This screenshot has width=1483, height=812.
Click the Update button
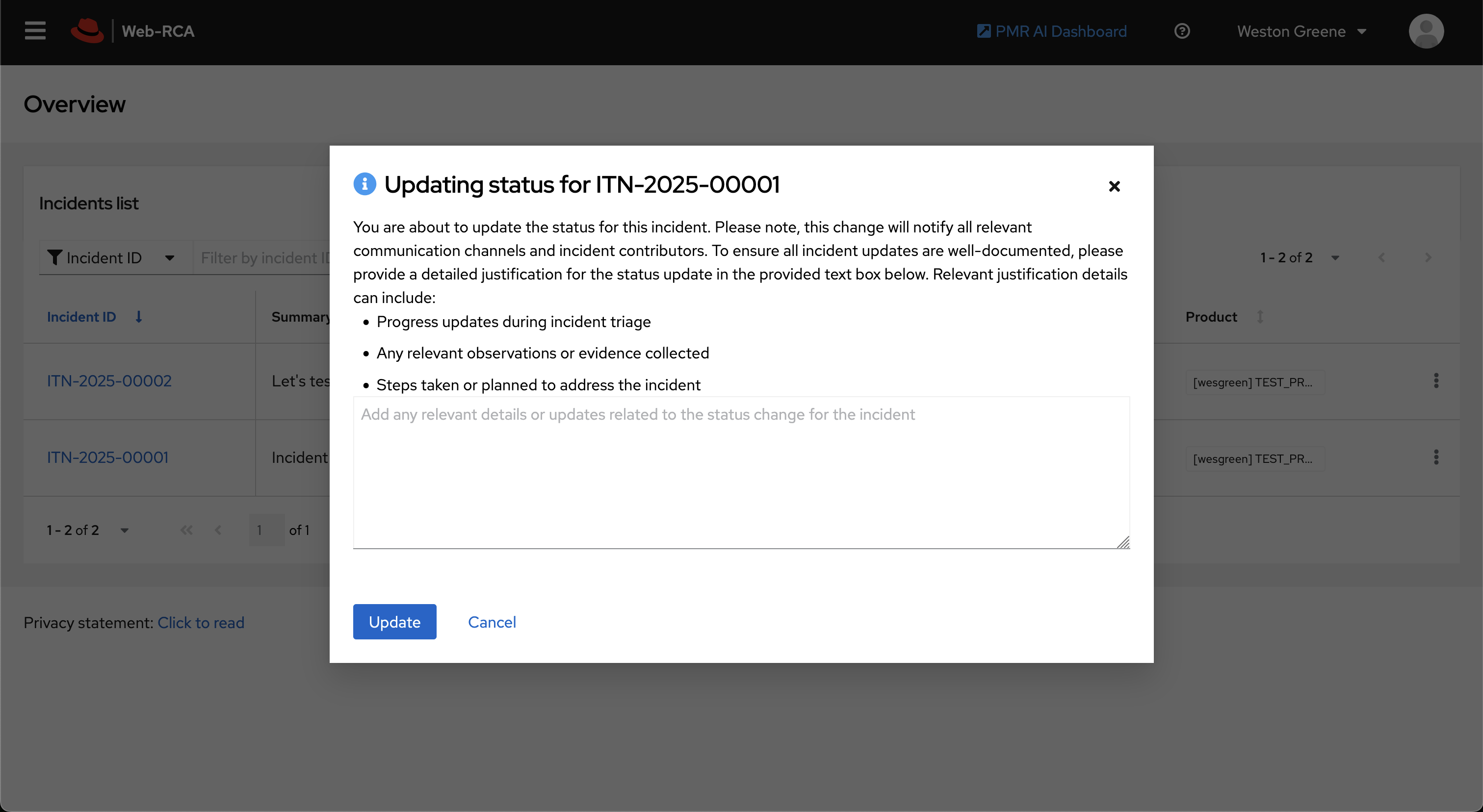coord(394,622)
